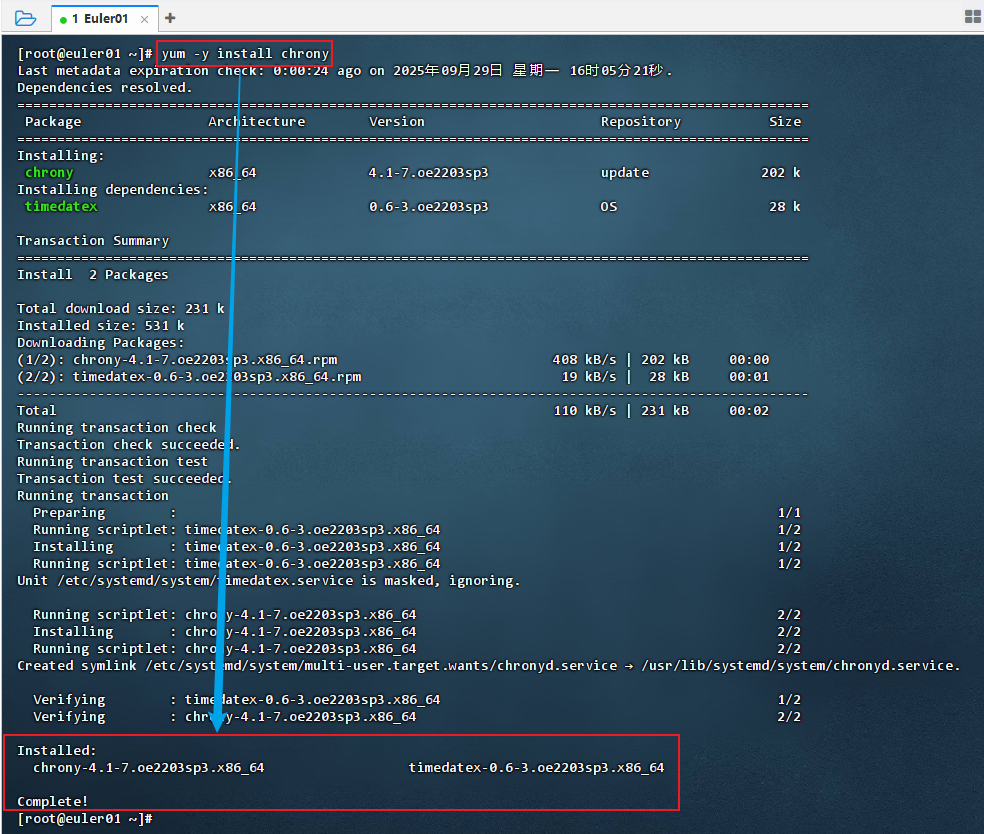The height and width of the screenshot is (834, 984).
Task: Click the '408 kB/s' download speed
Action: (584, 360)
